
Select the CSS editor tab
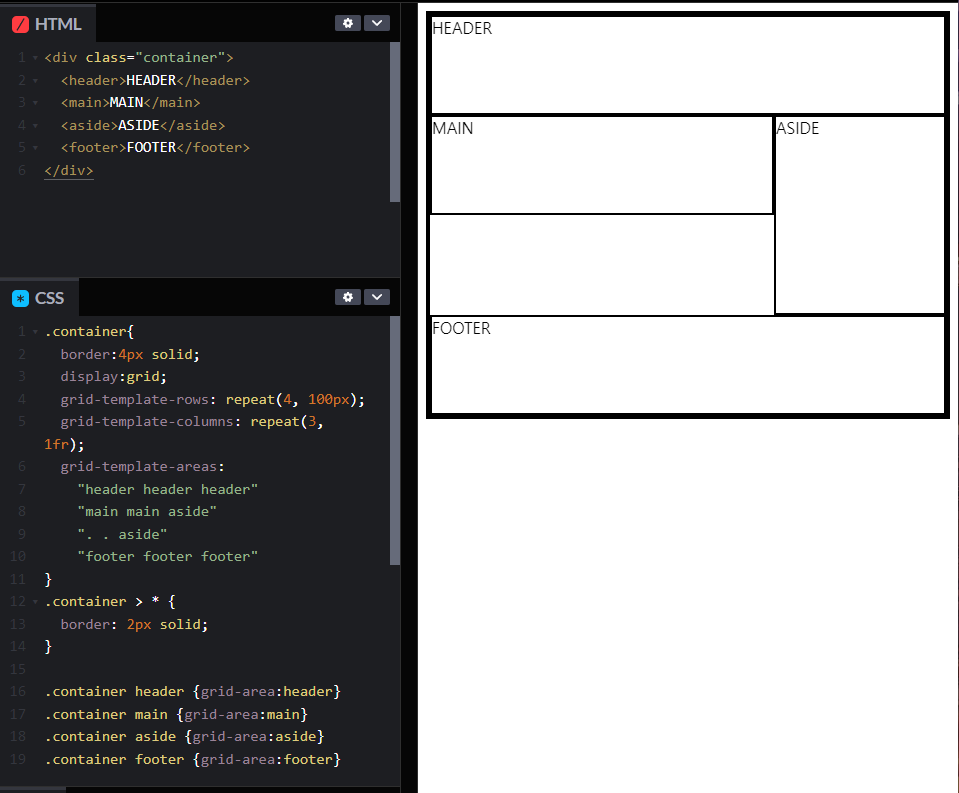(x=39, y=298)
